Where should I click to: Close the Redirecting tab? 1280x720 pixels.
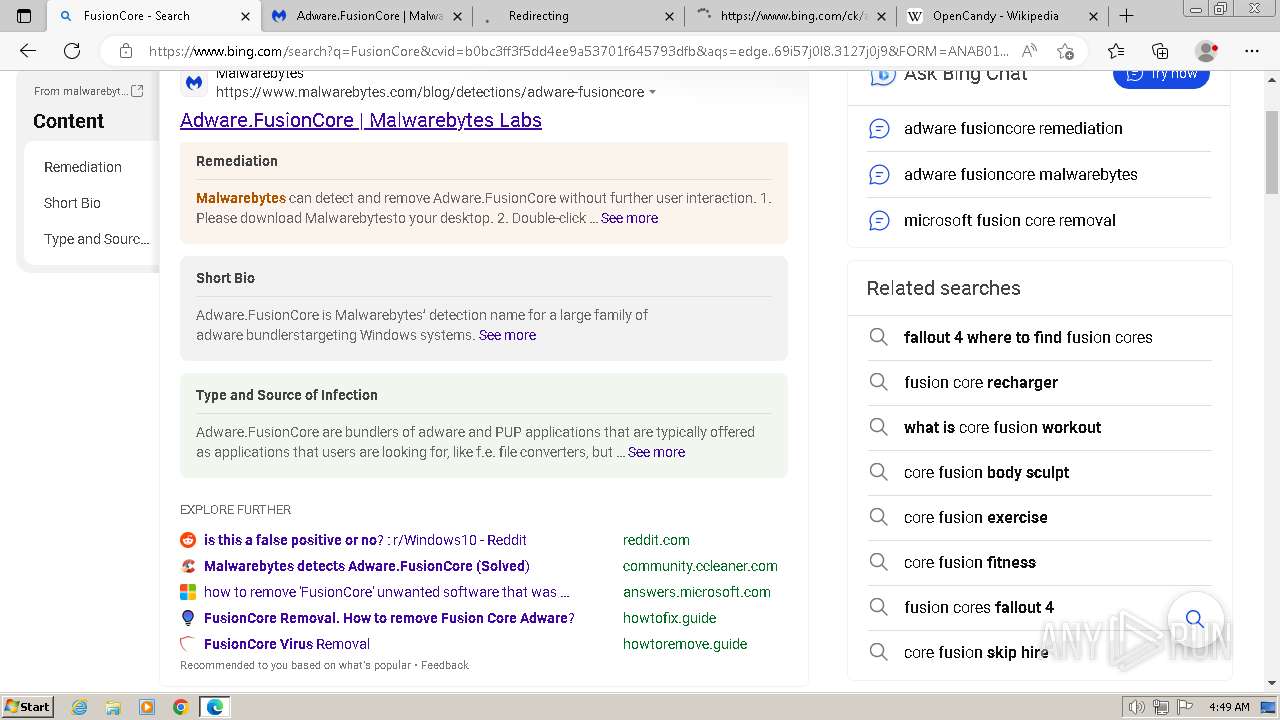(x=670, y=16)
